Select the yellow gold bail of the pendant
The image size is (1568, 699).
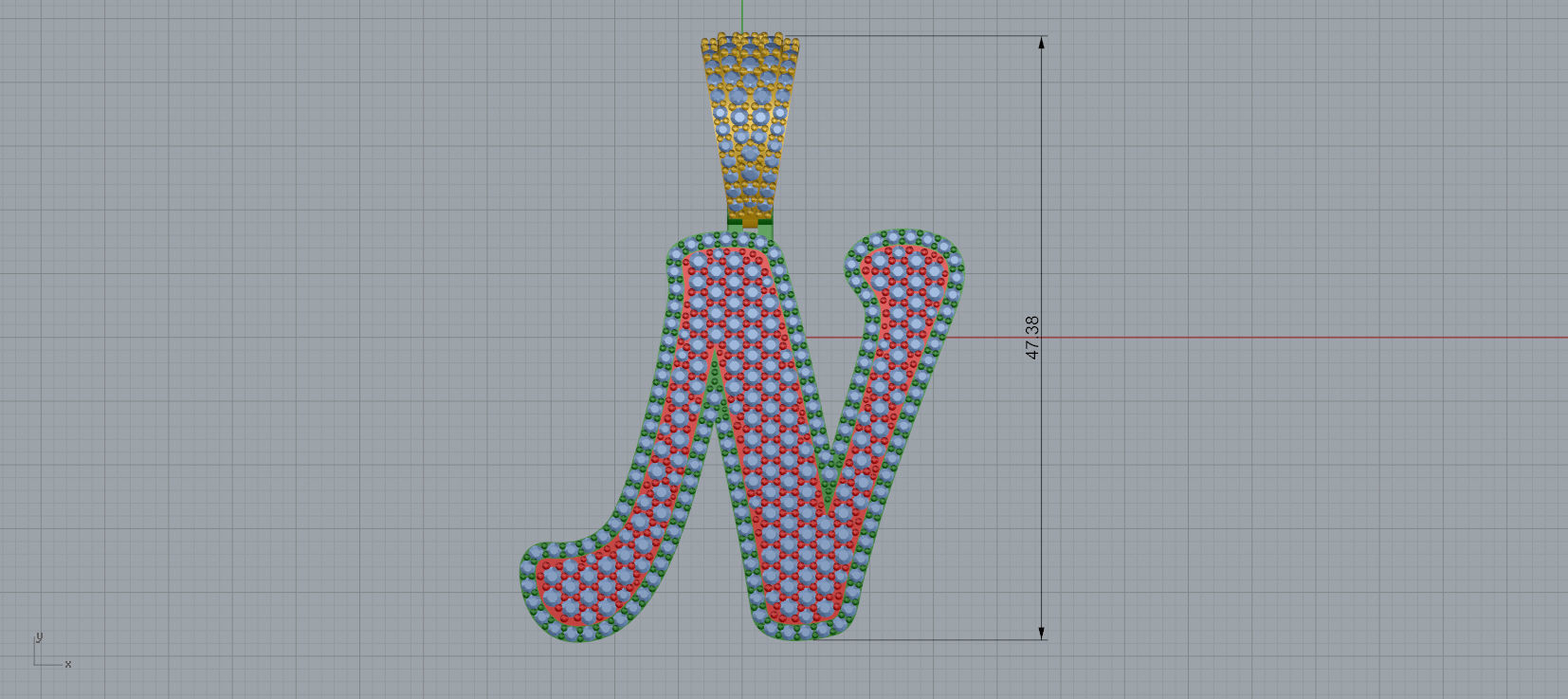pos(750,130)
